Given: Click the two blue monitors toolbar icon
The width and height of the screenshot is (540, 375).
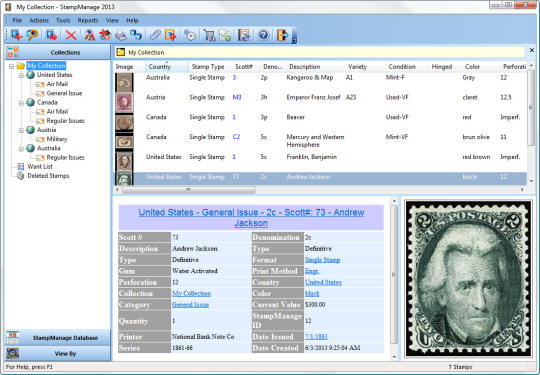Looking at the screenshot, I should [136, 35].
